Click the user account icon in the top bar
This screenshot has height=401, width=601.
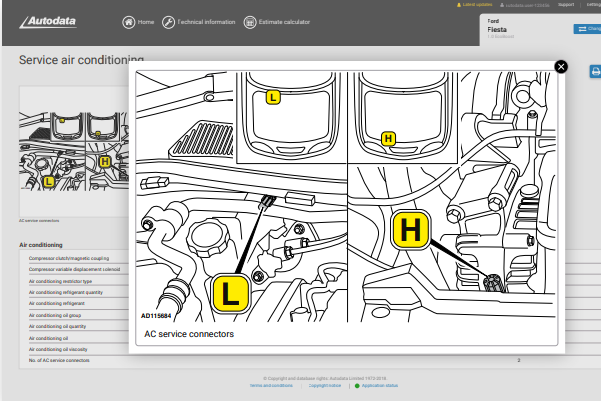click(502, 5)
